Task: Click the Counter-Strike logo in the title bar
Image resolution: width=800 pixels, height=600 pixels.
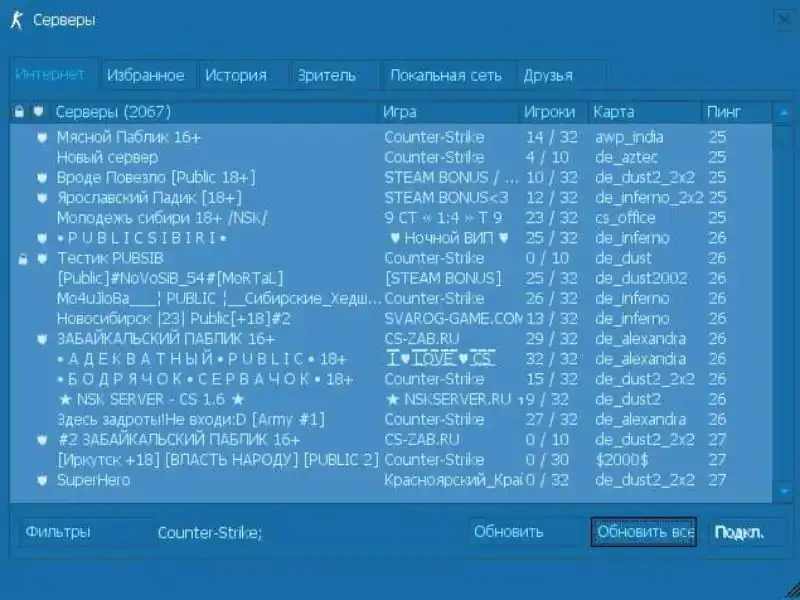Action: [17, 20]
